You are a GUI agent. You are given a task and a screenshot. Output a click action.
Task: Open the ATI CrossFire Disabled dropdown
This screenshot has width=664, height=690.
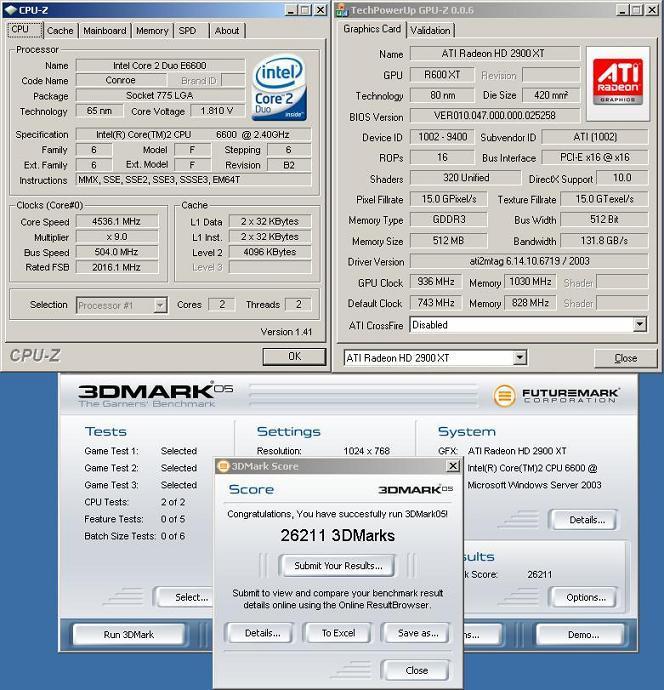coord(639,325)
